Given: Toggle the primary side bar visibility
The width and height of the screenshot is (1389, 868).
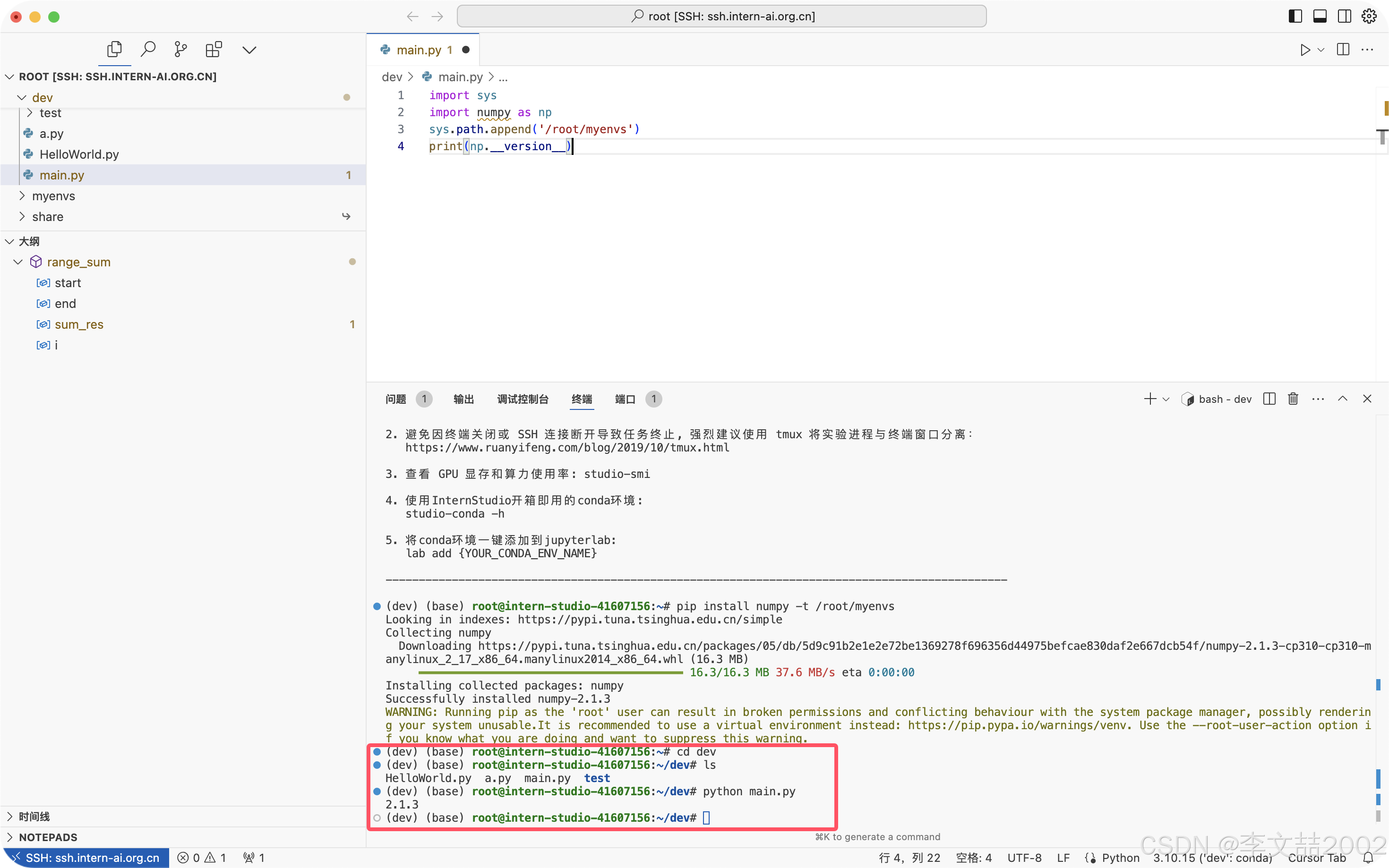Looking at the screenshot, I should [x=1295, y=16].
